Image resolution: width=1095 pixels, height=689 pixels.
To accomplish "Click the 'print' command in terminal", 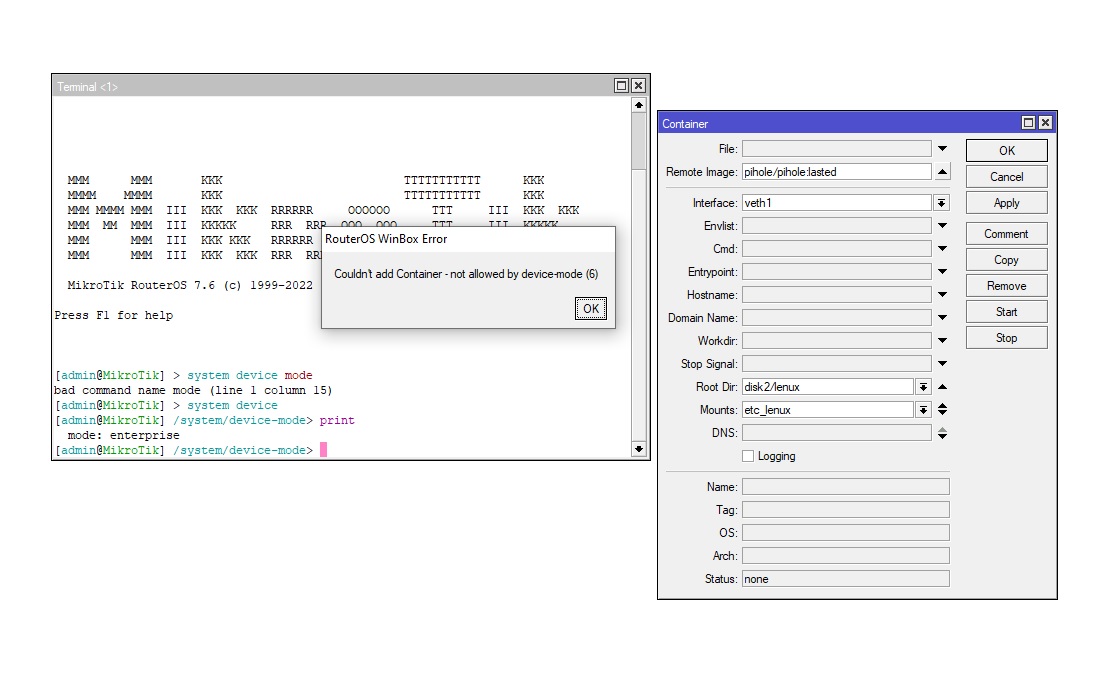I will 337,420.
